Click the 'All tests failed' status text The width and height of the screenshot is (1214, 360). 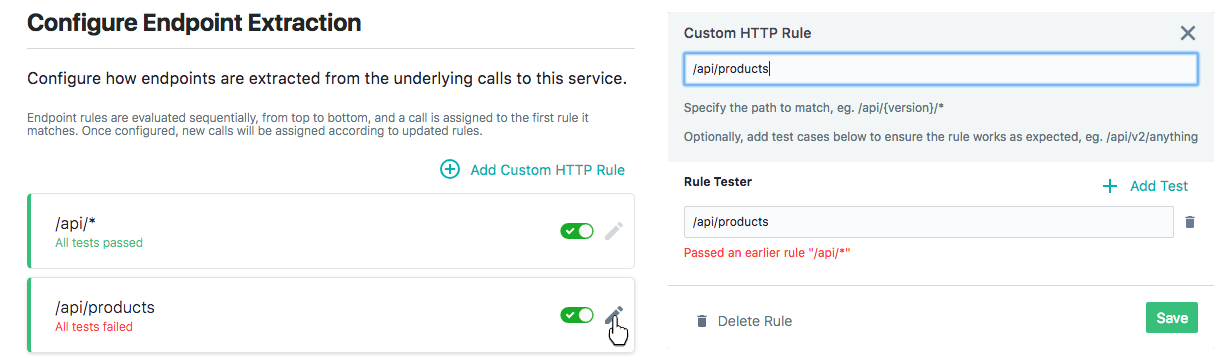94,327
